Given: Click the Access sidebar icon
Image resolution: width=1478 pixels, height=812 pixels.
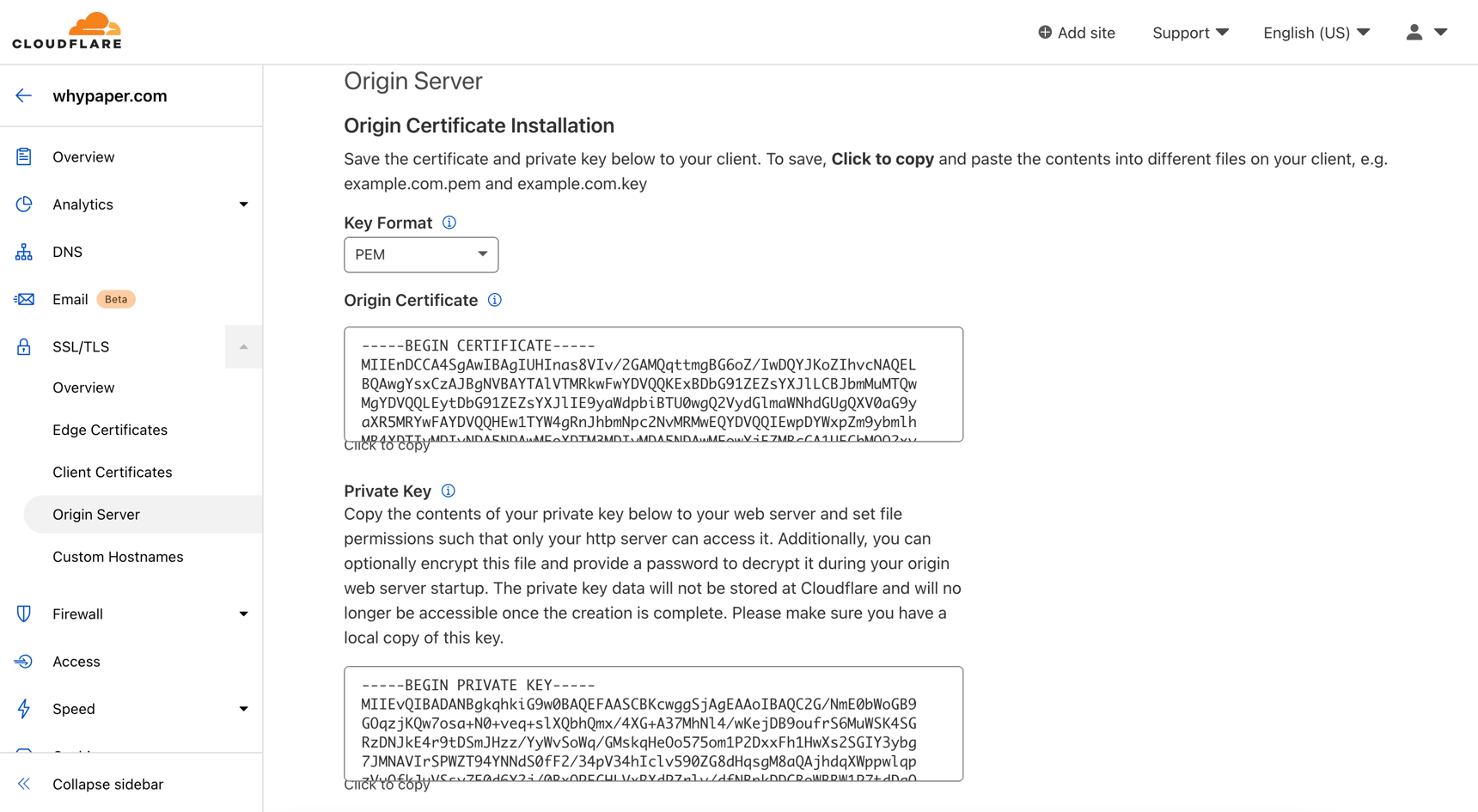Looking at the screenshot, I should pyautogui.click(x=23, y=661).
